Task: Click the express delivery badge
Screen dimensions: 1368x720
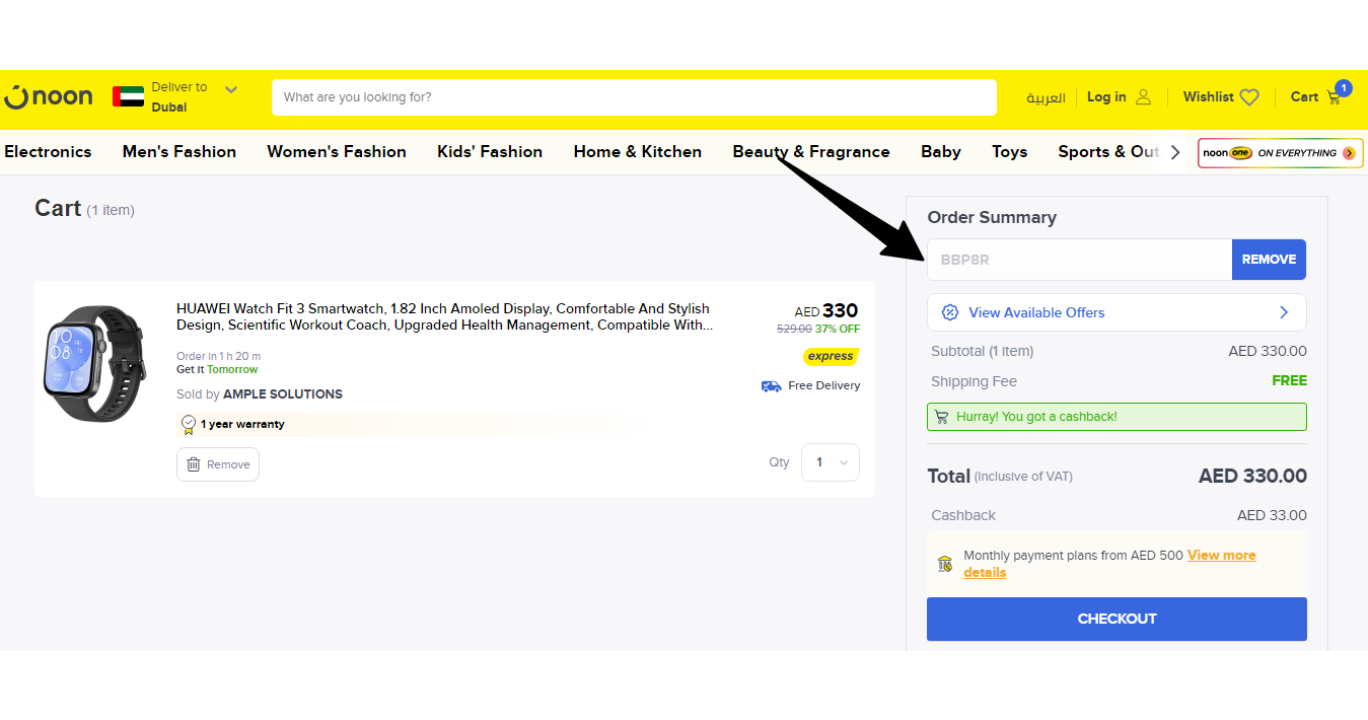Action: [x=831, y=356]
